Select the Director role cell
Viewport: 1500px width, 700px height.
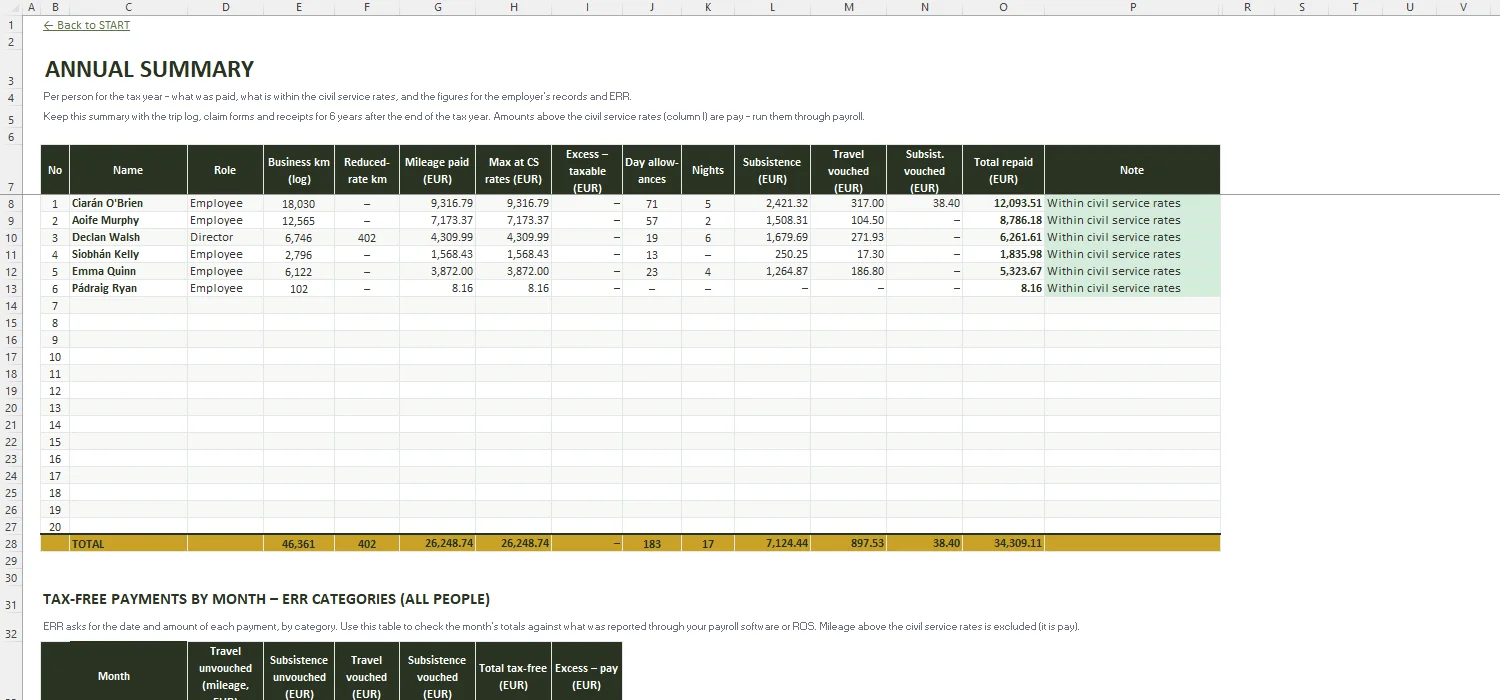[225, 237]
